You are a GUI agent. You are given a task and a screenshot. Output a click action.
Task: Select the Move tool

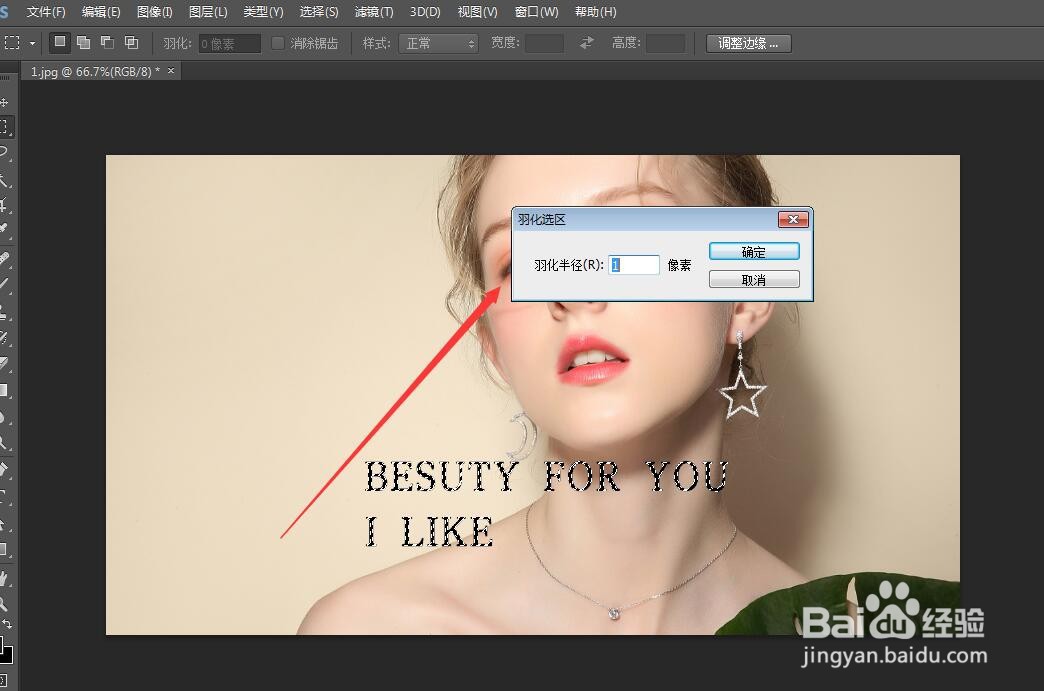[x=4, y=103]
